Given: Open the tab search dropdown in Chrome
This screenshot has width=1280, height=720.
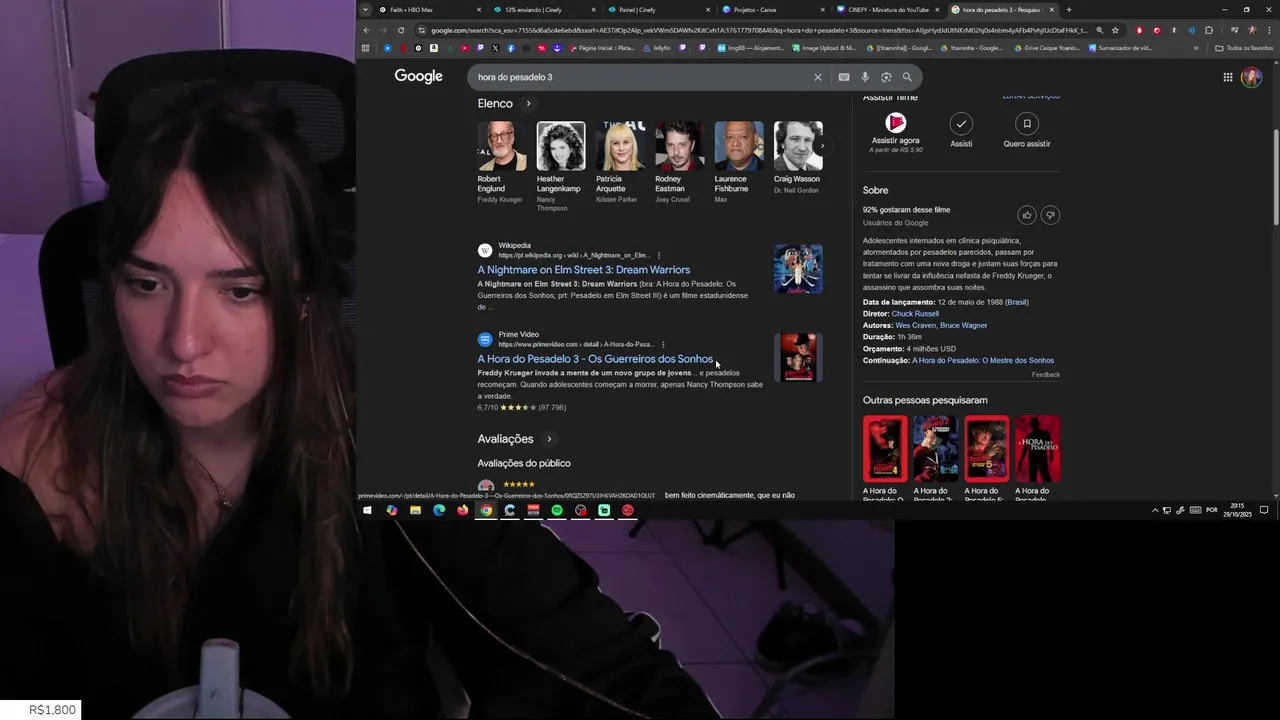Looking at the screenshot, I should pyautogui.click(x=366, y=9).
